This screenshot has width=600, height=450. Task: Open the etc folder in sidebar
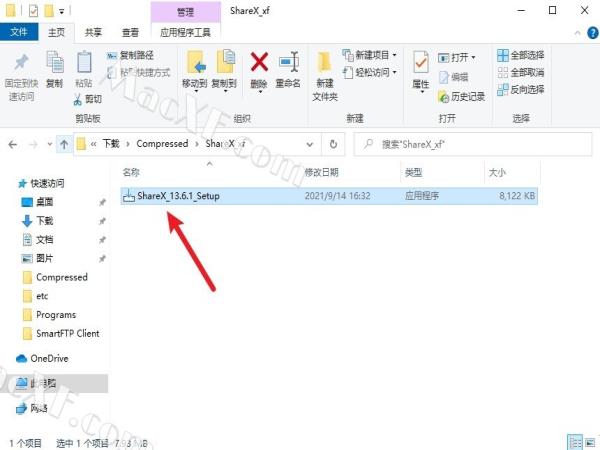point(36,296)
